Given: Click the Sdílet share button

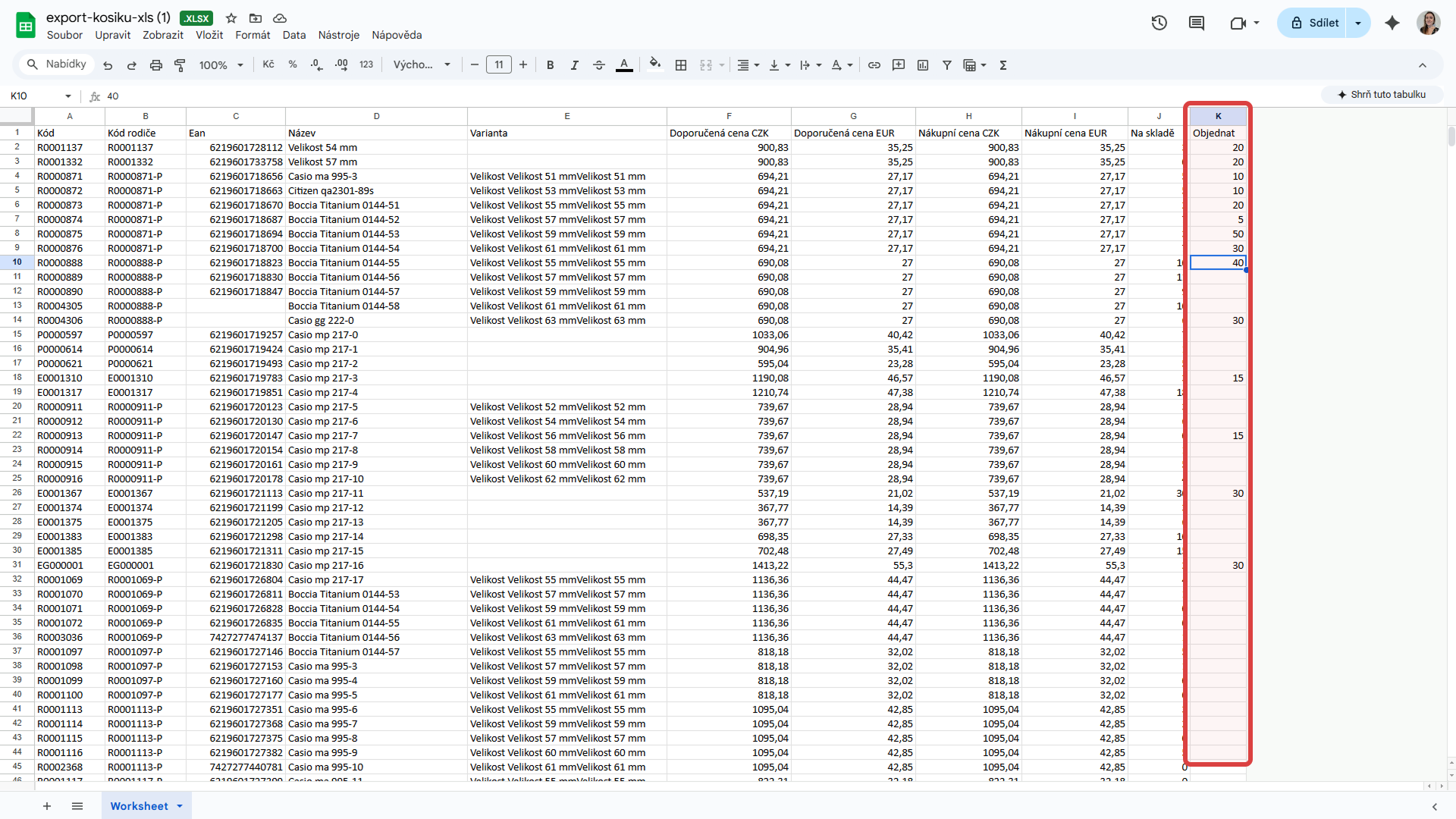Looking at the screenshot, I should pos(1315,23).
